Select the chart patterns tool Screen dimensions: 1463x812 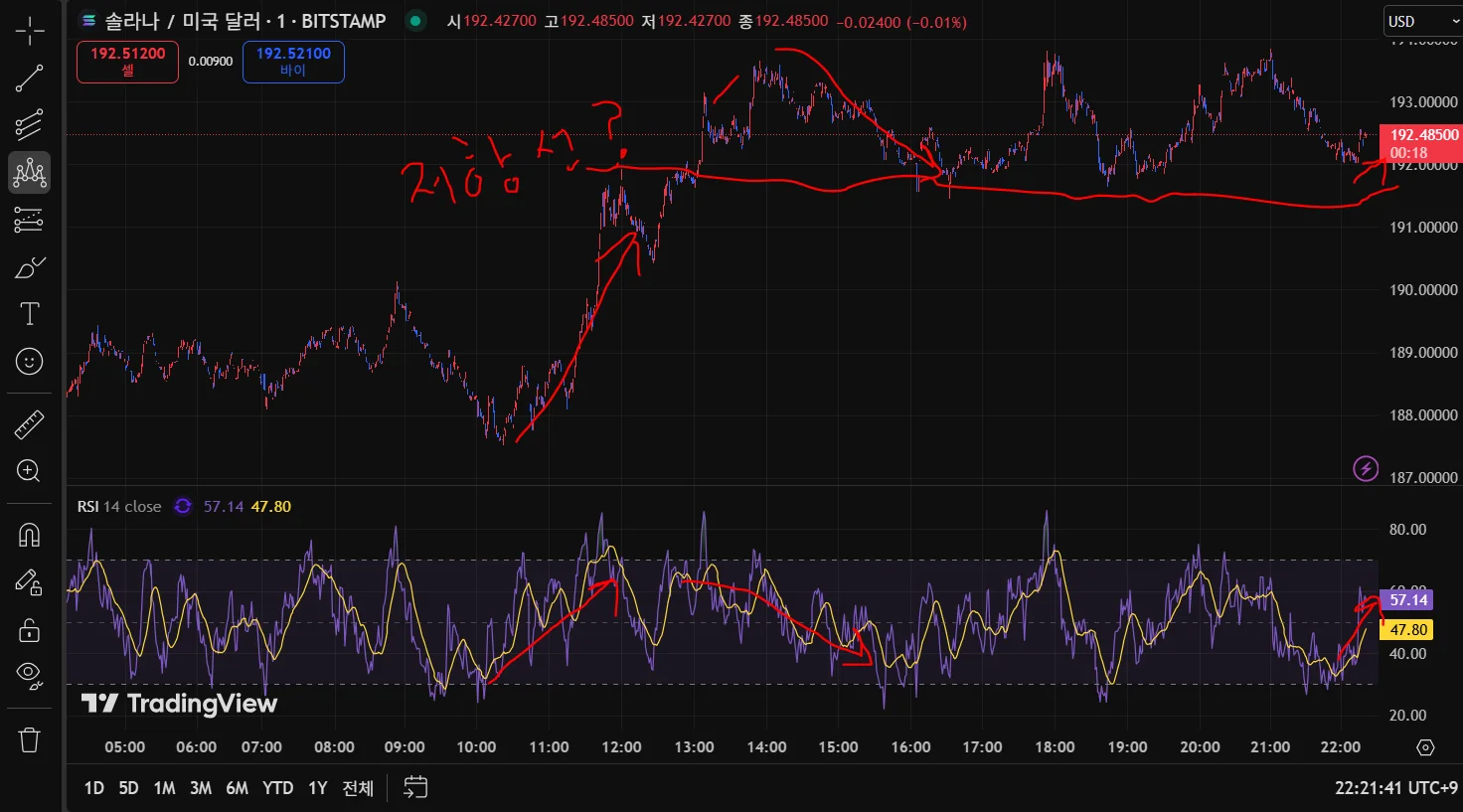[x=30, y=173]
